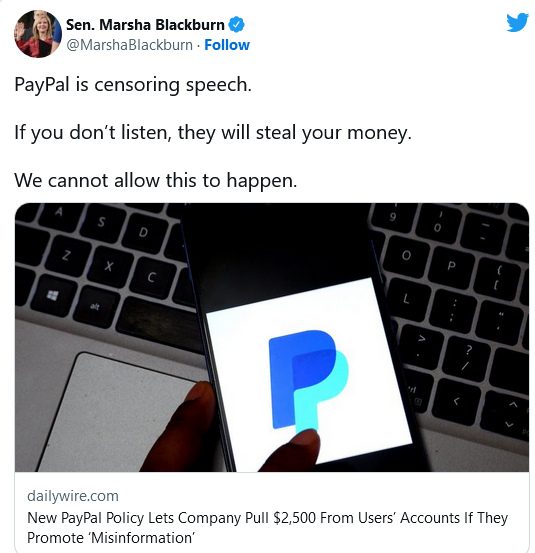The height and width of the screenshot is (553, 535).
Task: Click the Sen. Marsha Blackburn display name
Action: click(145, 25)
